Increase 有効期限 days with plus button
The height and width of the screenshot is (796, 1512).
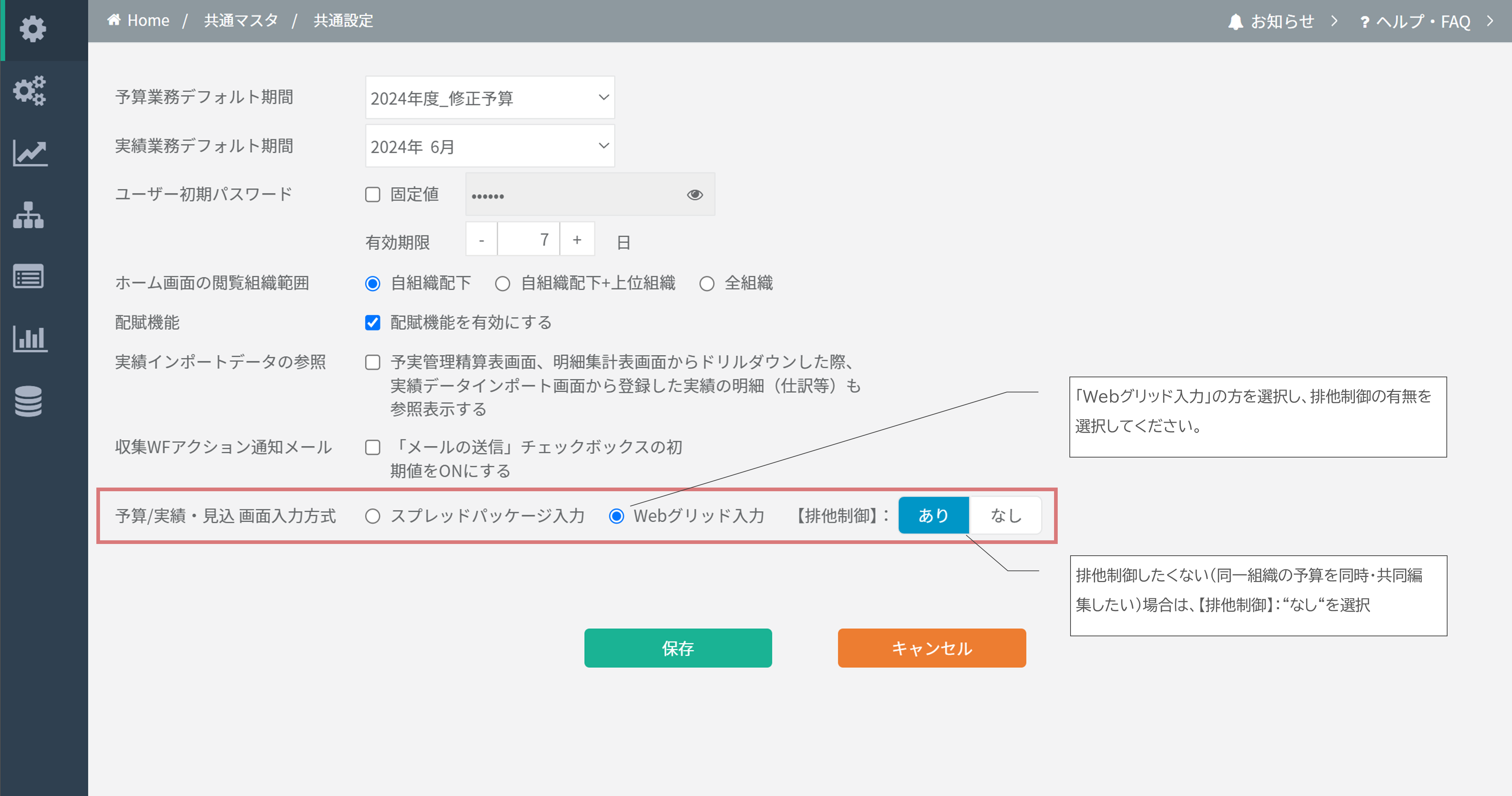[577, 240]
